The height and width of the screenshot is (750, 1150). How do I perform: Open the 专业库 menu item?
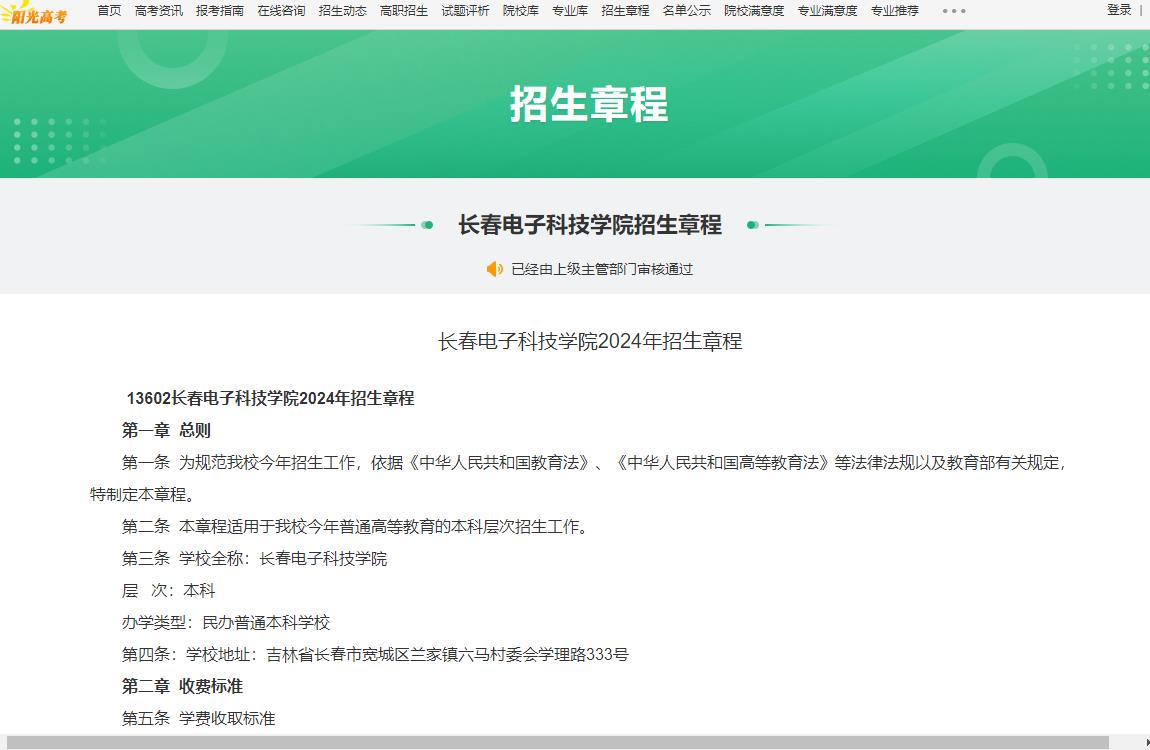tap(570, 11)
